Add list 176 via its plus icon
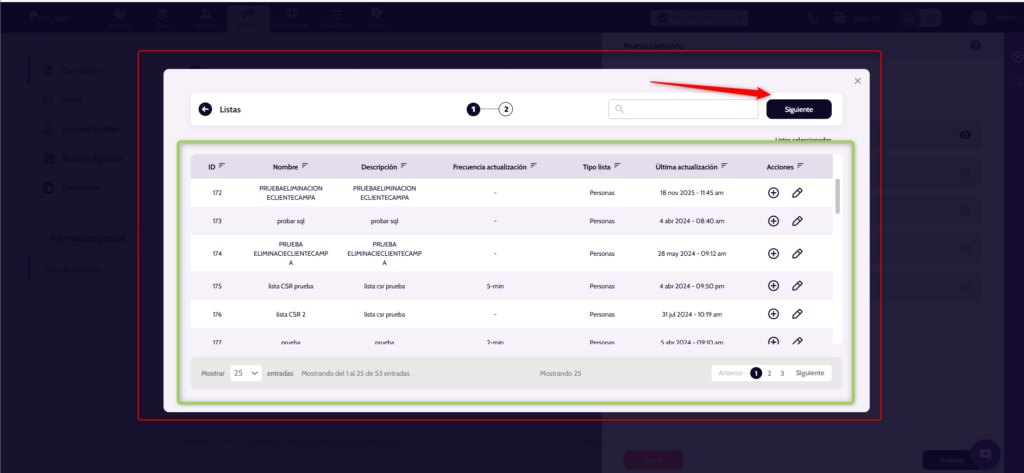Image resolution: width=1024 pixels, height=473 pixels. [x=773, y=314]
